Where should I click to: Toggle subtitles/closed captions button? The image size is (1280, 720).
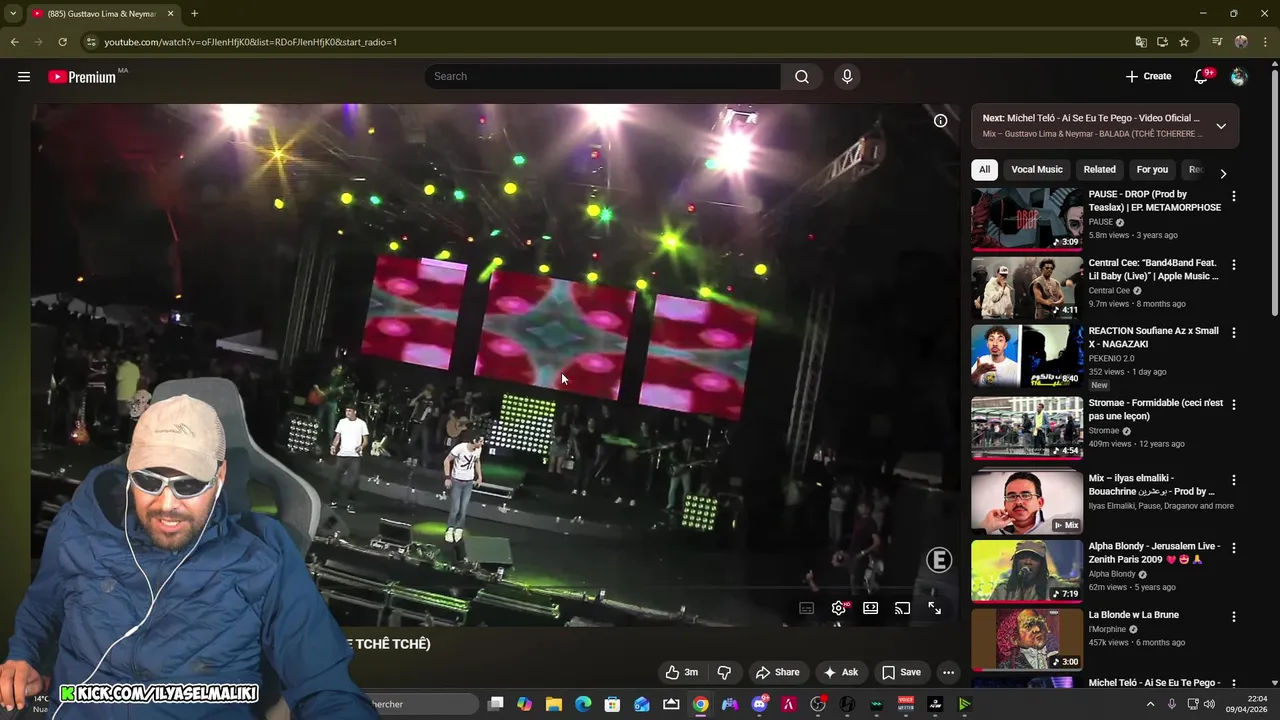[x=807, y=608]
